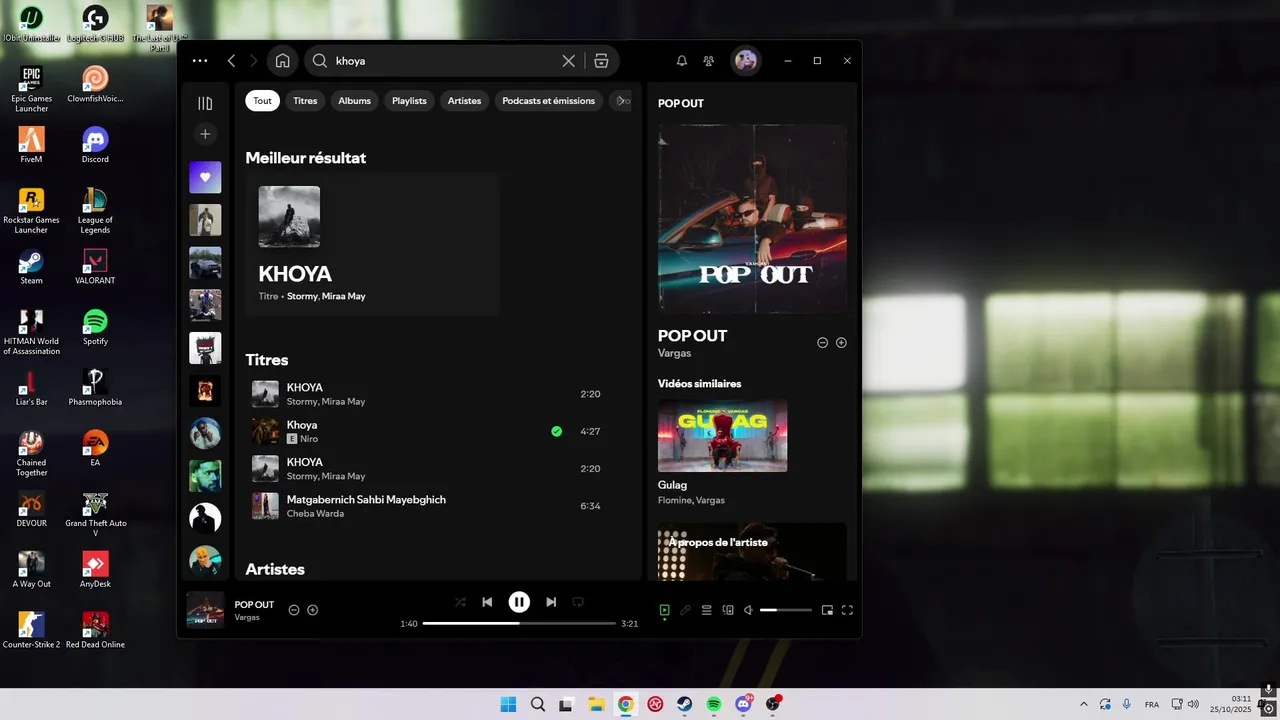
Task: Open connect to a device icon
Action: (728, 610)
